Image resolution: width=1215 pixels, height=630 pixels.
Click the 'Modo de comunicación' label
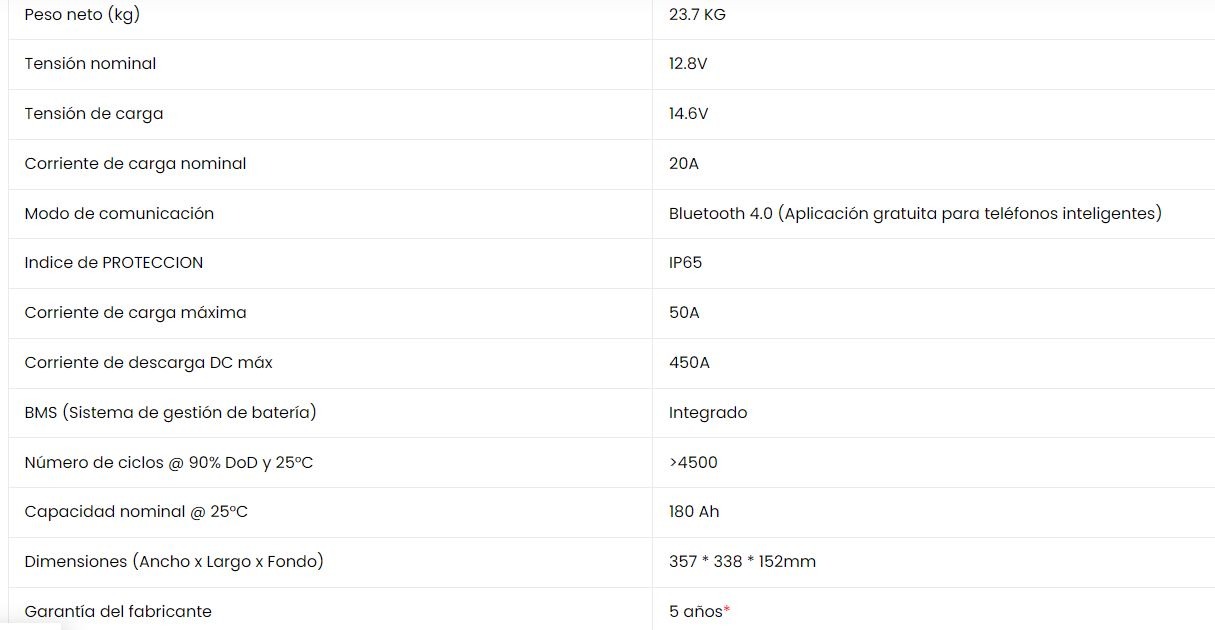click(x=119, y=213)
